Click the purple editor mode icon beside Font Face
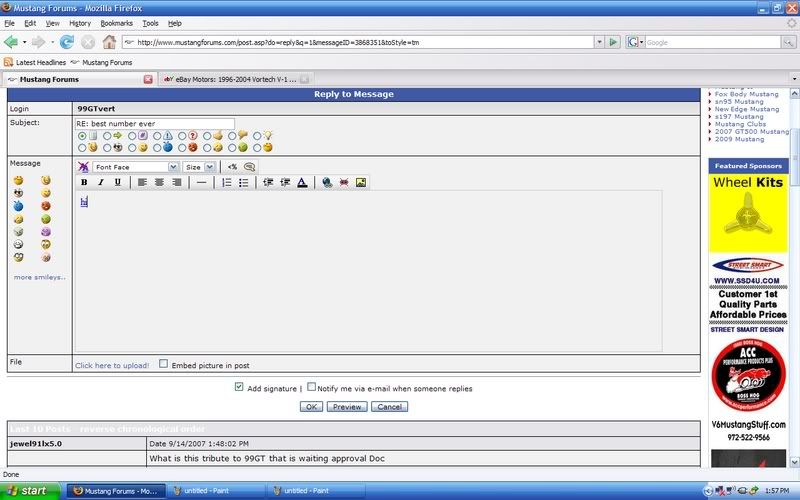The image size is (800, 500). tap(84, 167)
